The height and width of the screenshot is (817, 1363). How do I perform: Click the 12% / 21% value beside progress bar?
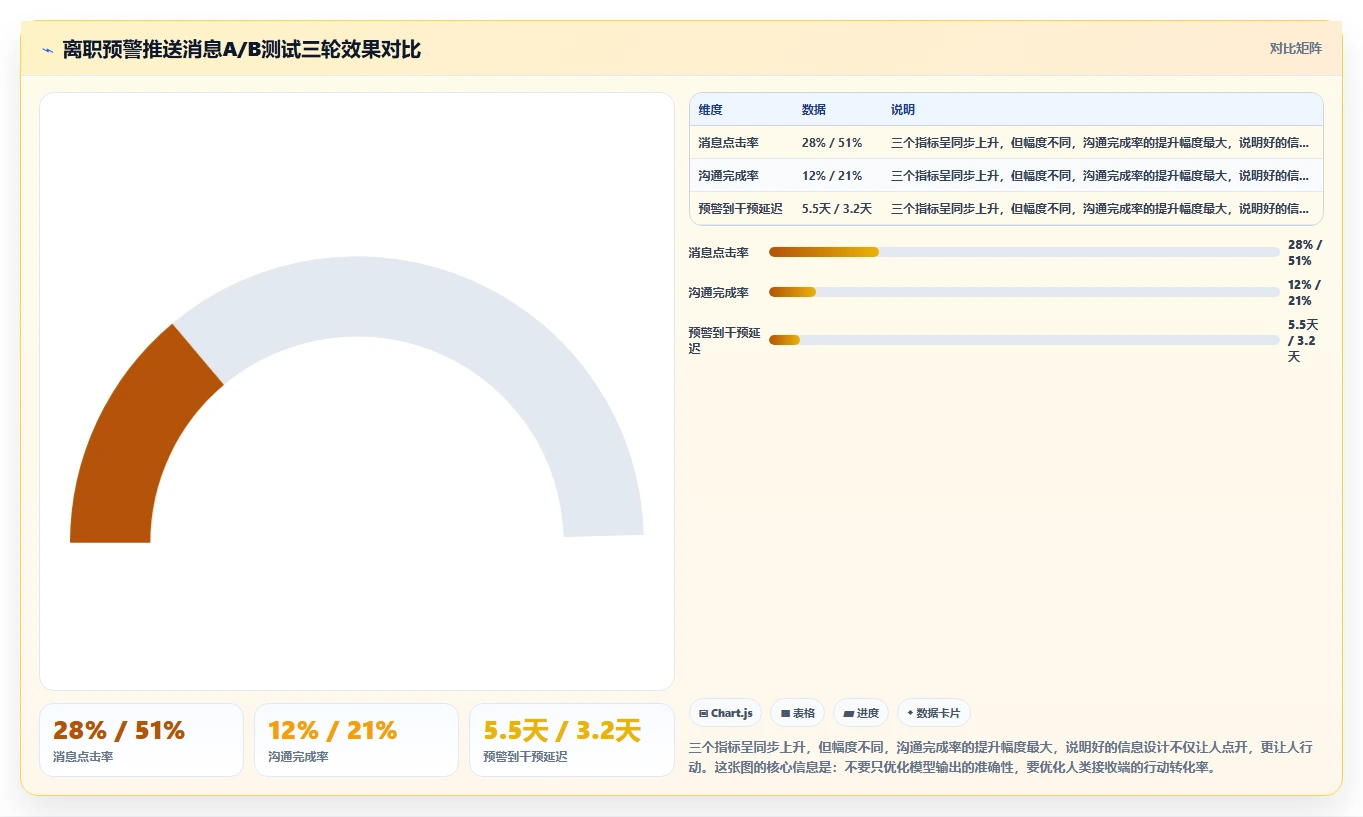(1305, 293)
